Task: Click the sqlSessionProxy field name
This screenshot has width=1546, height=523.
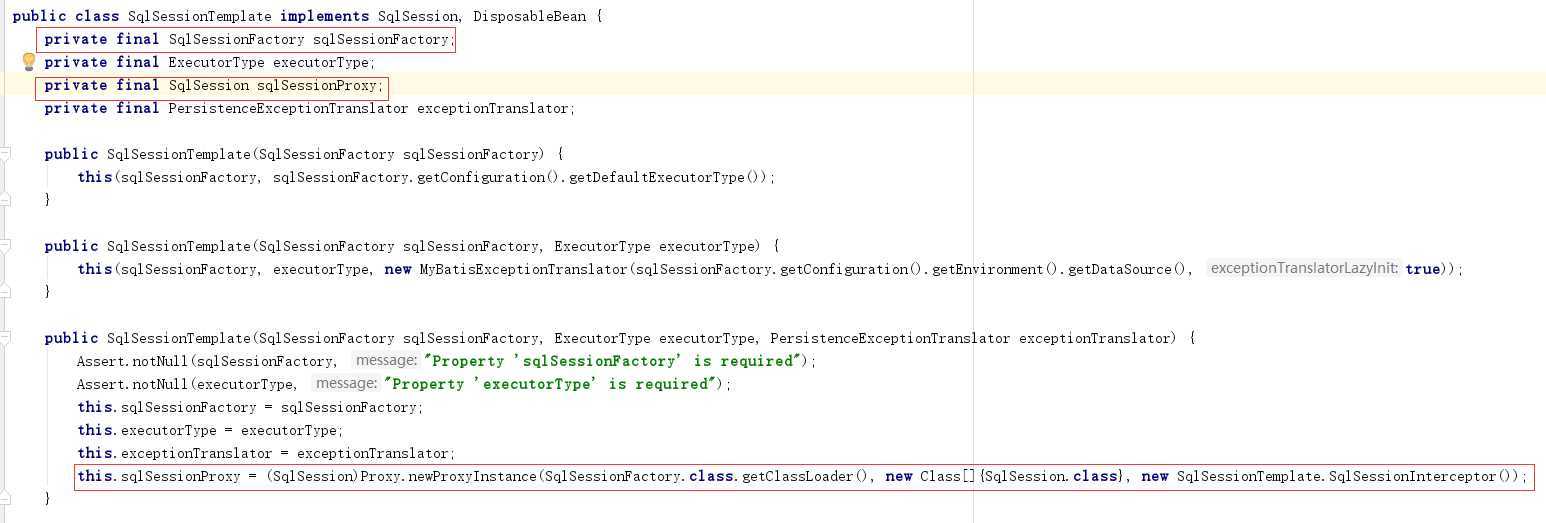Action: [x=316, y=86]
